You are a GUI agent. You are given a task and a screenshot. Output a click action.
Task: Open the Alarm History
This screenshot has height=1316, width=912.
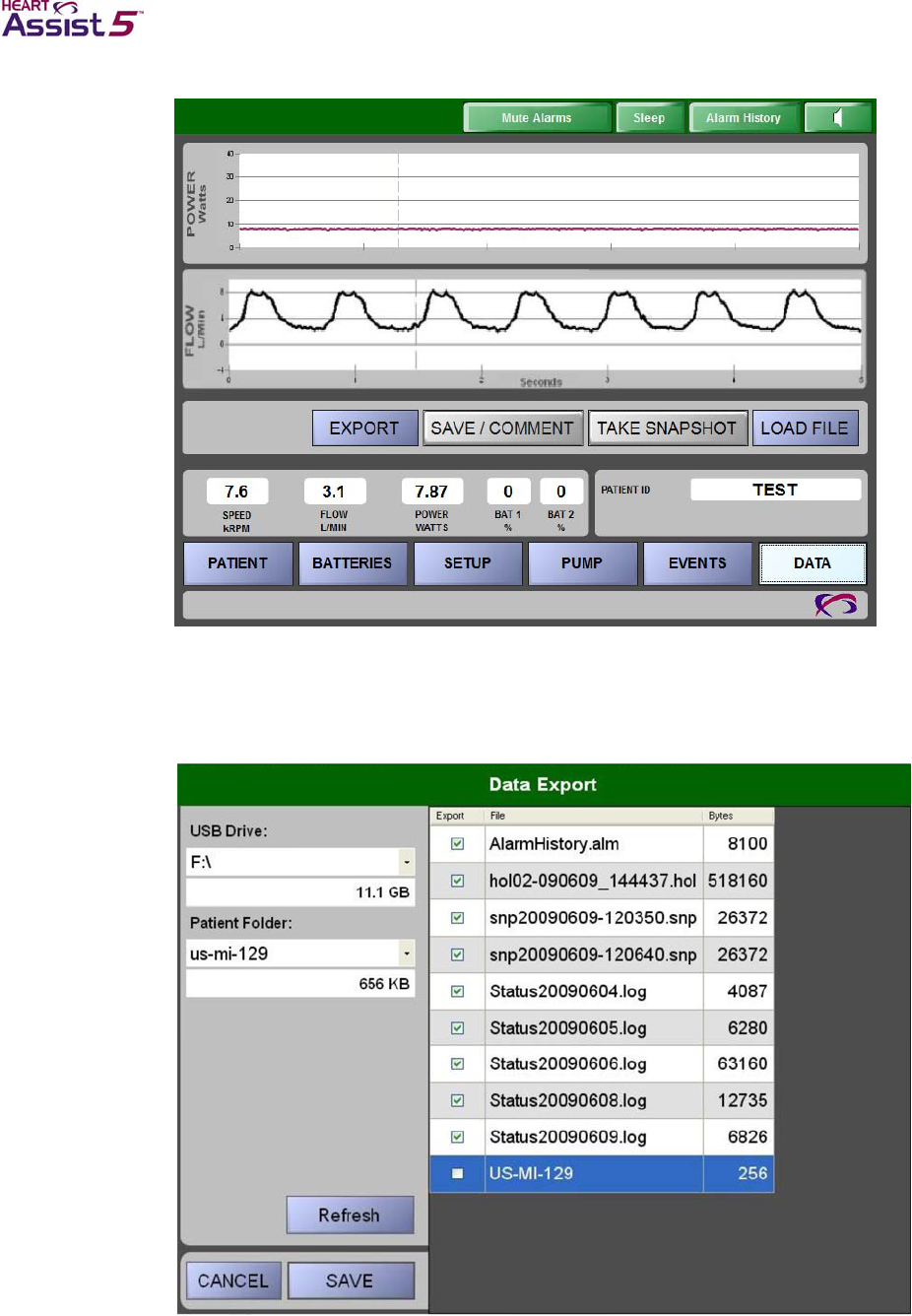[x=744, y=118]
